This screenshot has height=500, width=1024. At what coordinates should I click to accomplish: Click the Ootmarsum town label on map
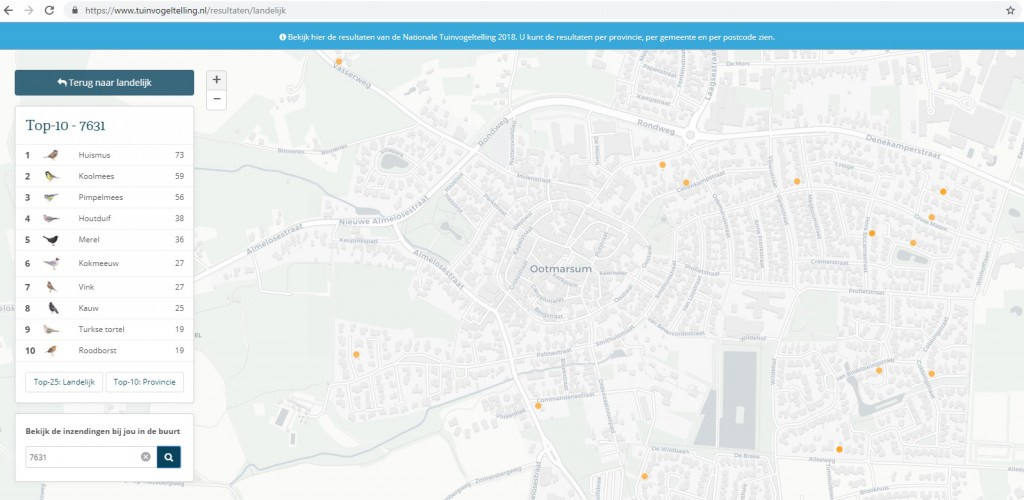(x=553, y=271)
